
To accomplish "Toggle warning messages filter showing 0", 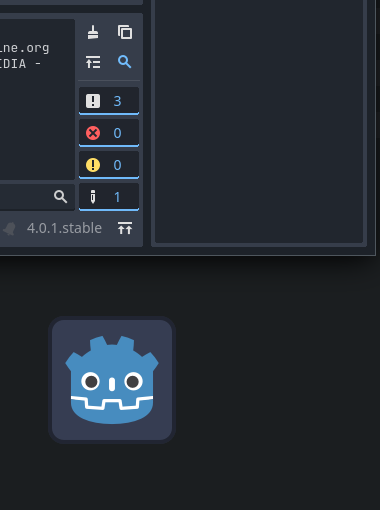I will (x=109, y=165).
